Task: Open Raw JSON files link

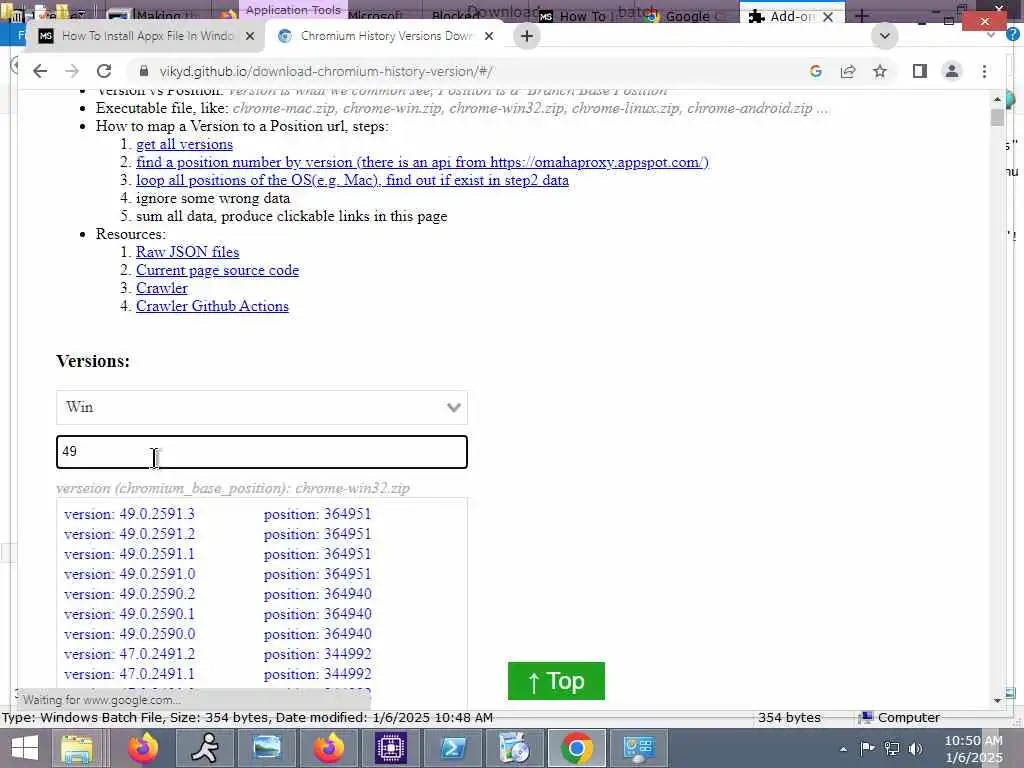Action: [187, 252]
